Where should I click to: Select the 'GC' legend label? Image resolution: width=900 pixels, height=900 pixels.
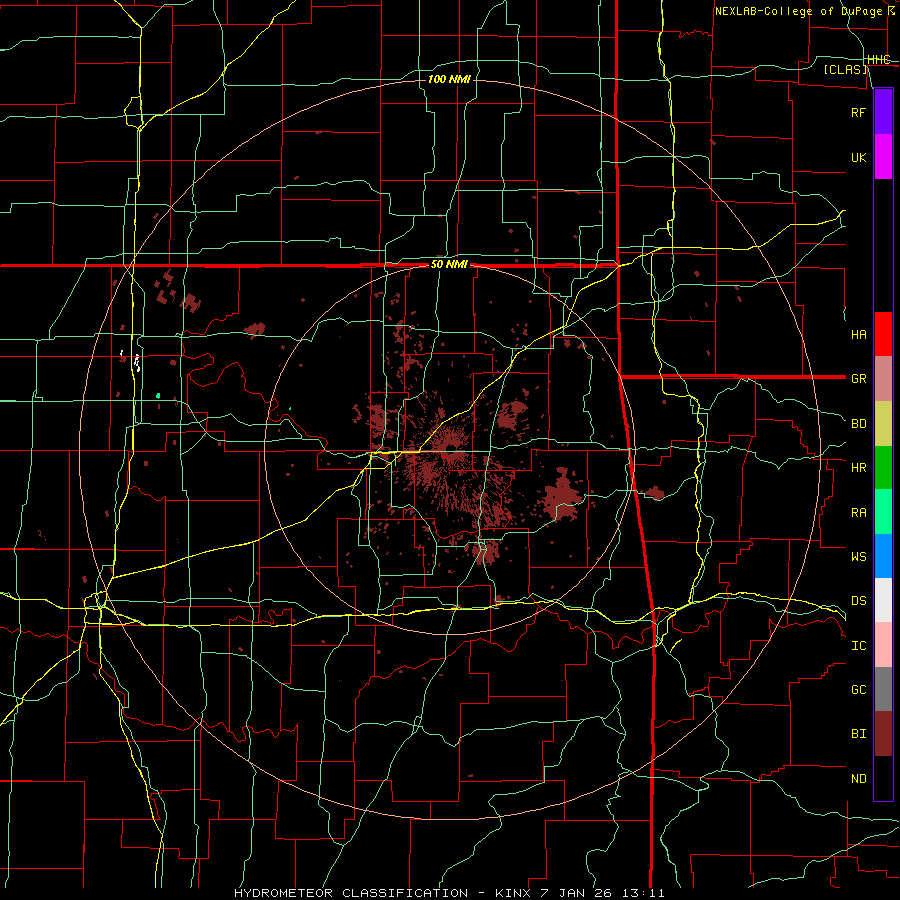(858, 690)
